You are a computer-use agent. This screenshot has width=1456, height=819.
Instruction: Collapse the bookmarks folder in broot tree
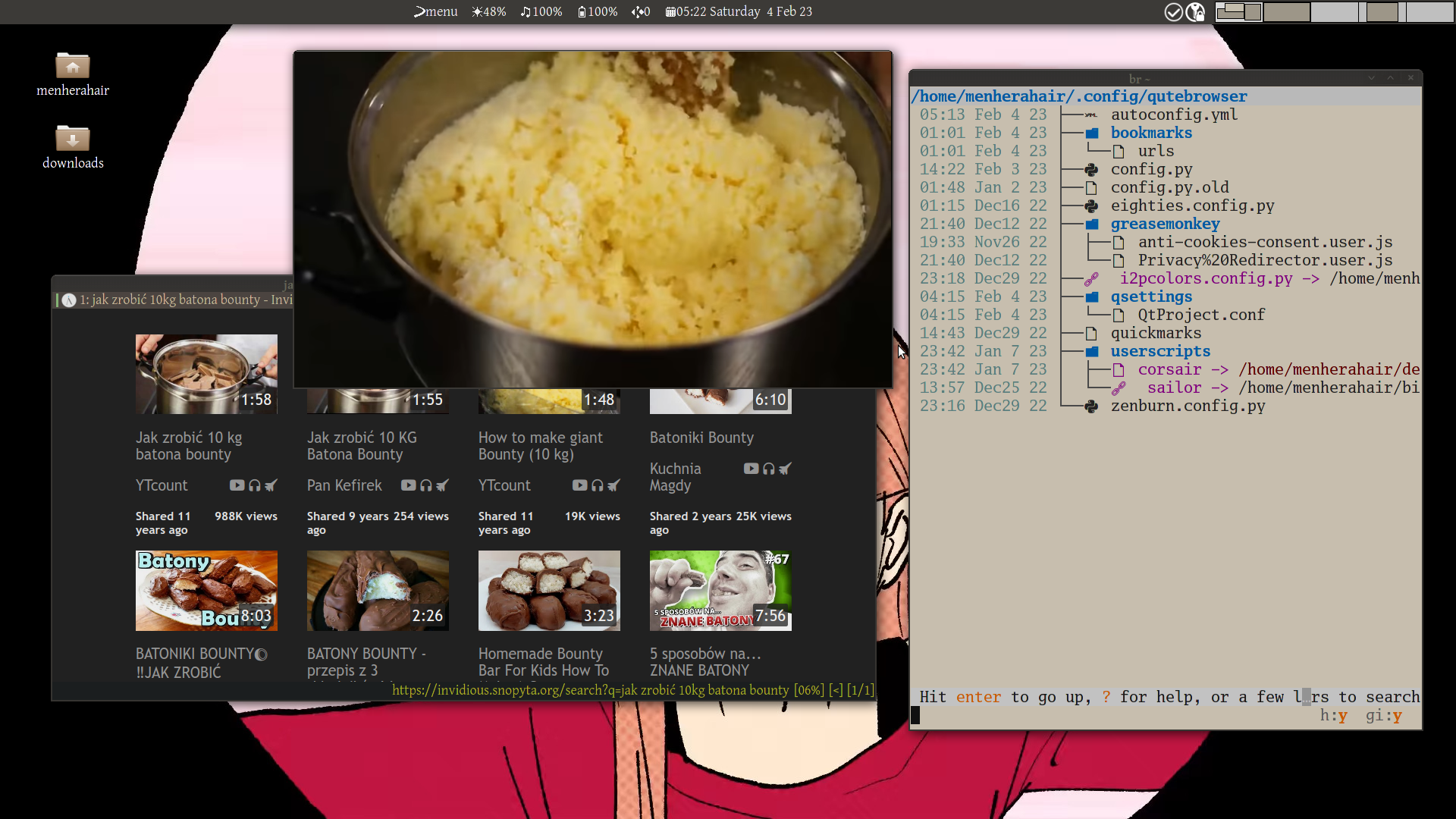pos(1151,133)
